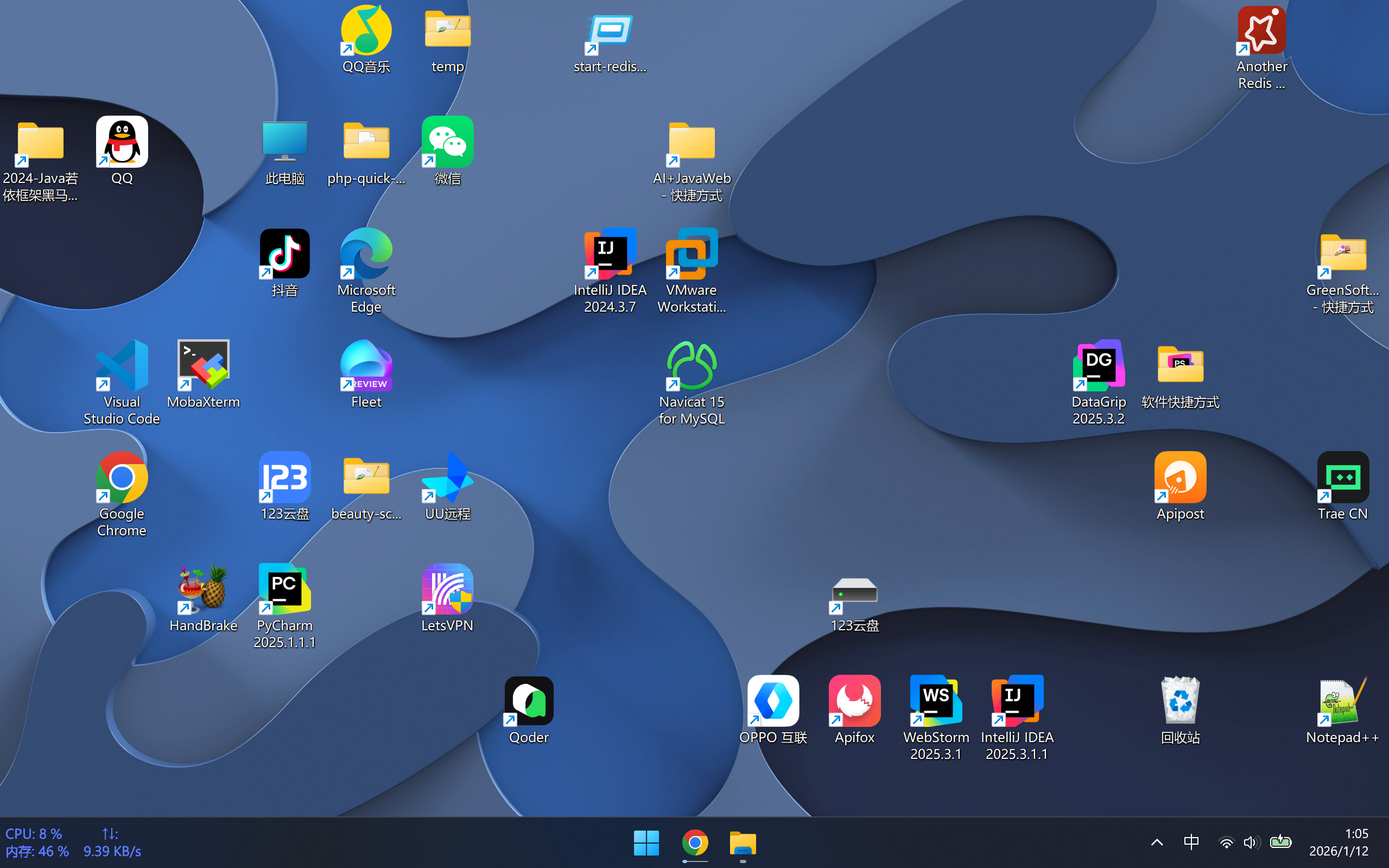Click the CPU 8 % monitor text

click(33, 834)
